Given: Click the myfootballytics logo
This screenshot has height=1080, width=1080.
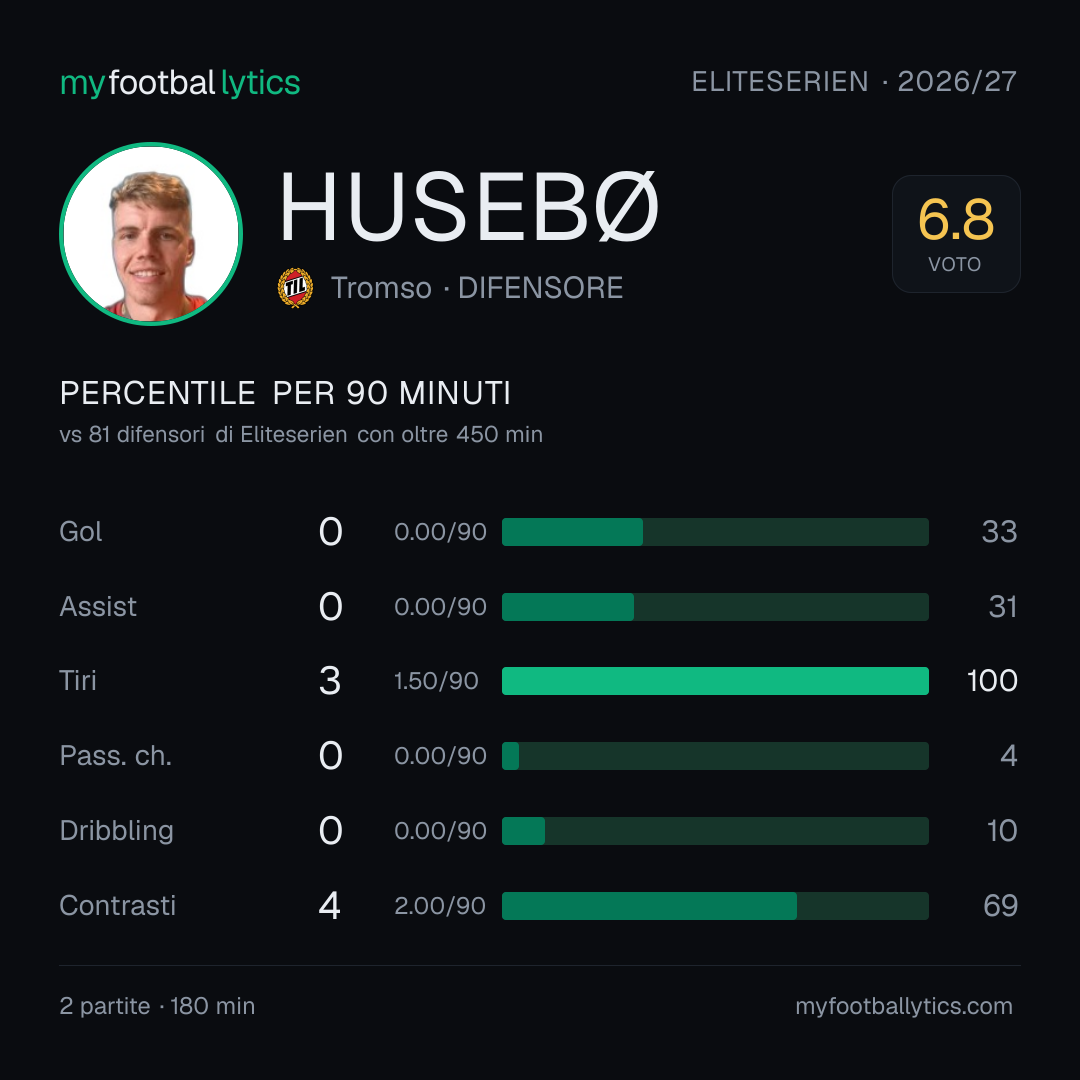Looking at the screenshot, I should tap(180, 83).
